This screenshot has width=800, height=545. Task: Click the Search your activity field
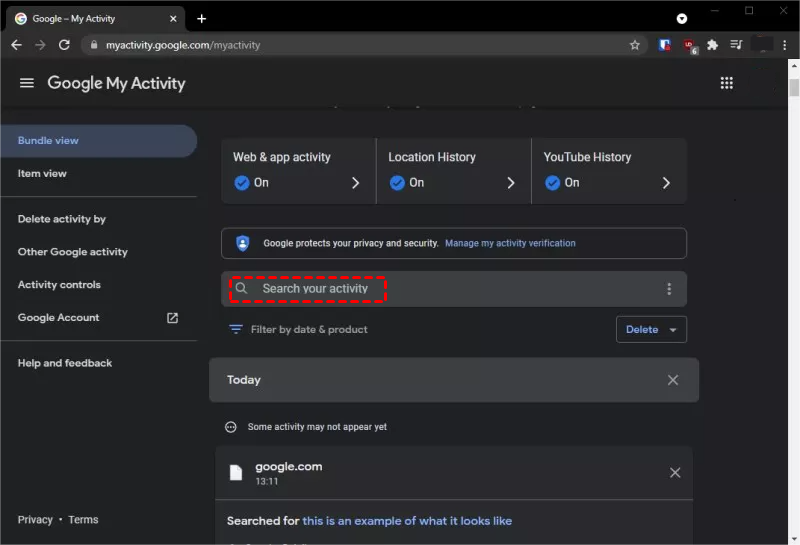point(315,289)
